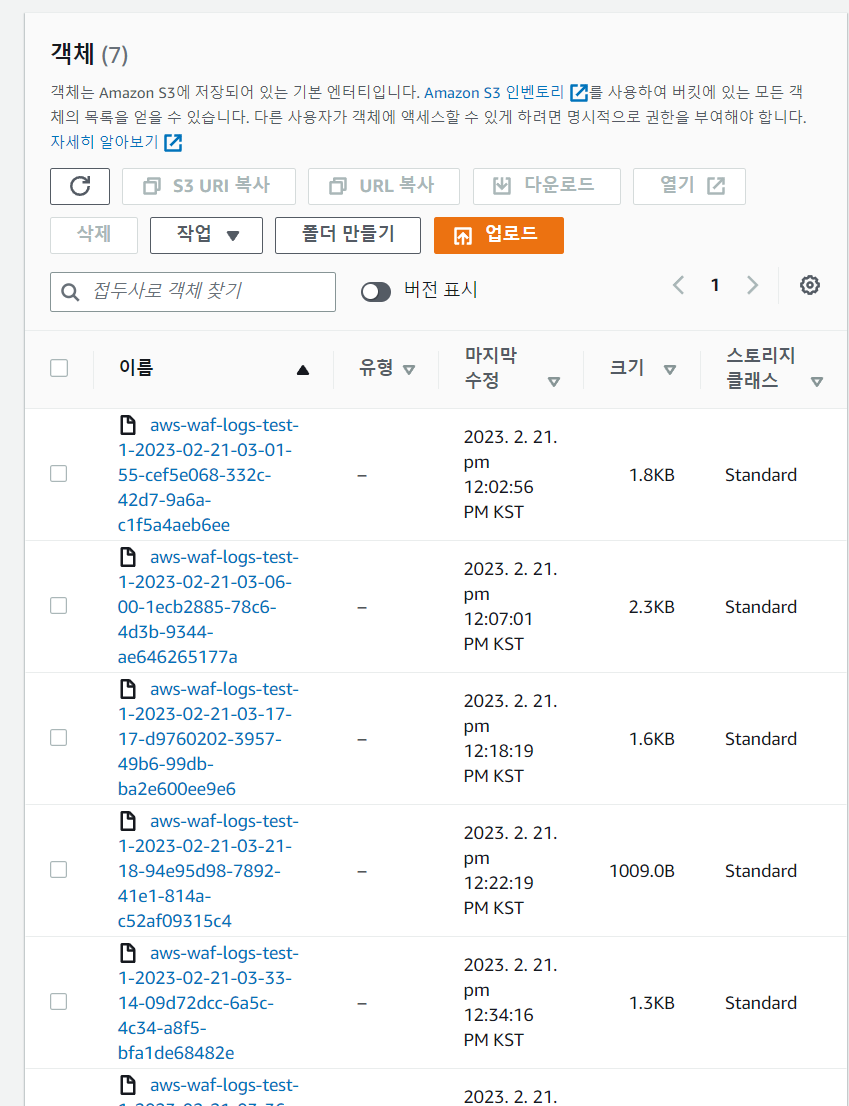Image resolution: width=849 pixels, height=1106 pixels.
Task: Select checkbox for object ending bfa1de68482e
Action: pyautogui.click(x=59, y=1002)
